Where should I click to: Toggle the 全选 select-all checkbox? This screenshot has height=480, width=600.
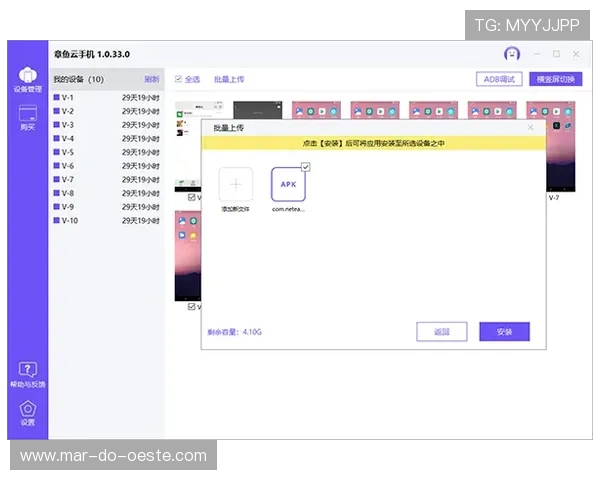pyautogui.click(x=178, y=79)
